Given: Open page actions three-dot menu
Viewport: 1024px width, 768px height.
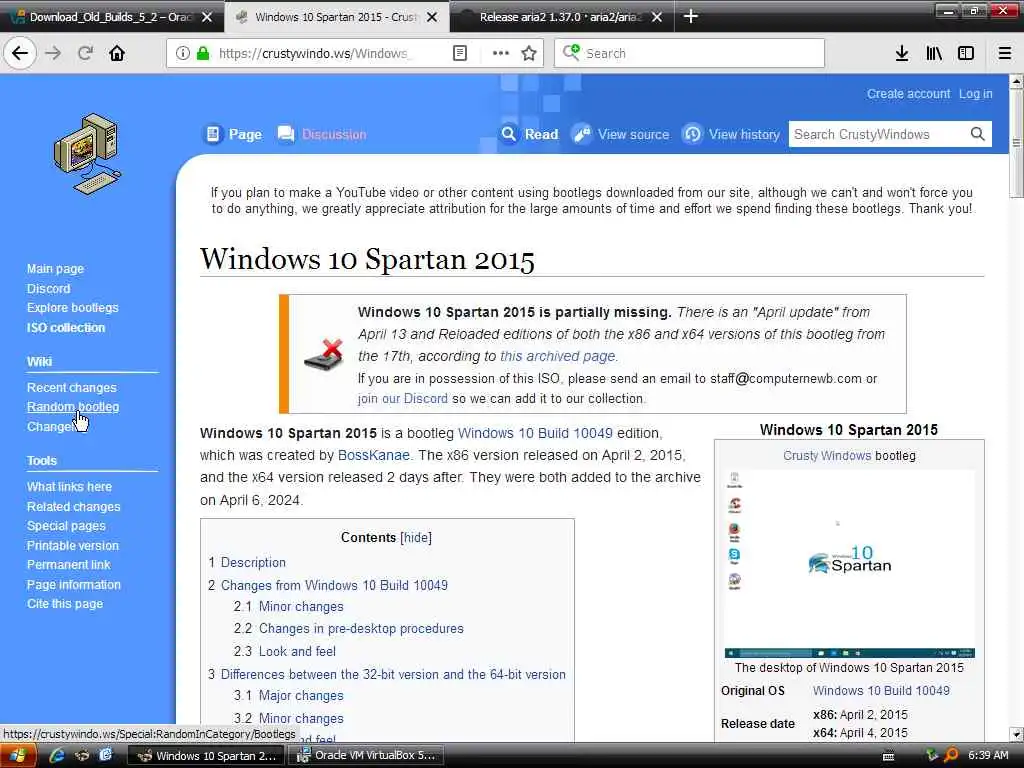Looking at the screenshot, I should point(500,54).
